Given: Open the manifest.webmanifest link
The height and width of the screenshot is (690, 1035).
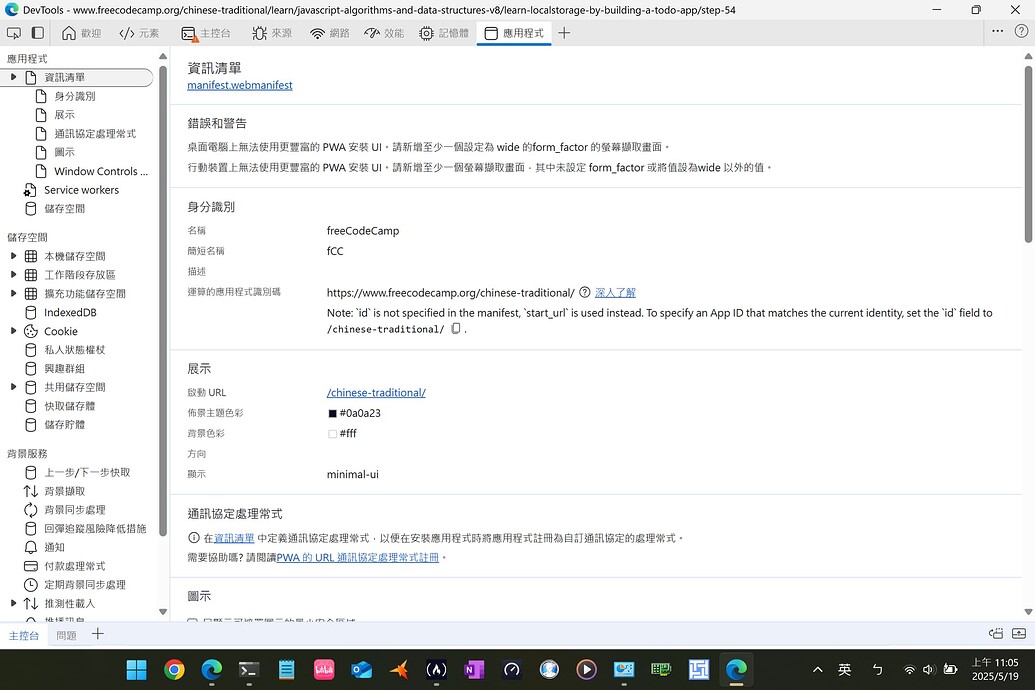Looking at the screenshot, I should click(x=240, y=85).
